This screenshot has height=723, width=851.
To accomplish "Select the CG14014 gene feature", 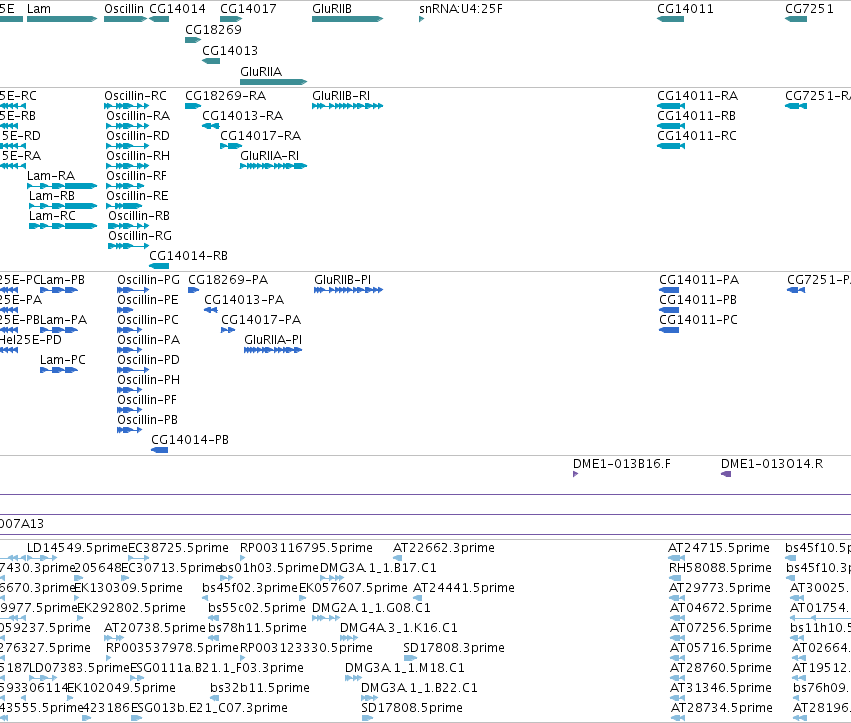I will tap(159, 19).
